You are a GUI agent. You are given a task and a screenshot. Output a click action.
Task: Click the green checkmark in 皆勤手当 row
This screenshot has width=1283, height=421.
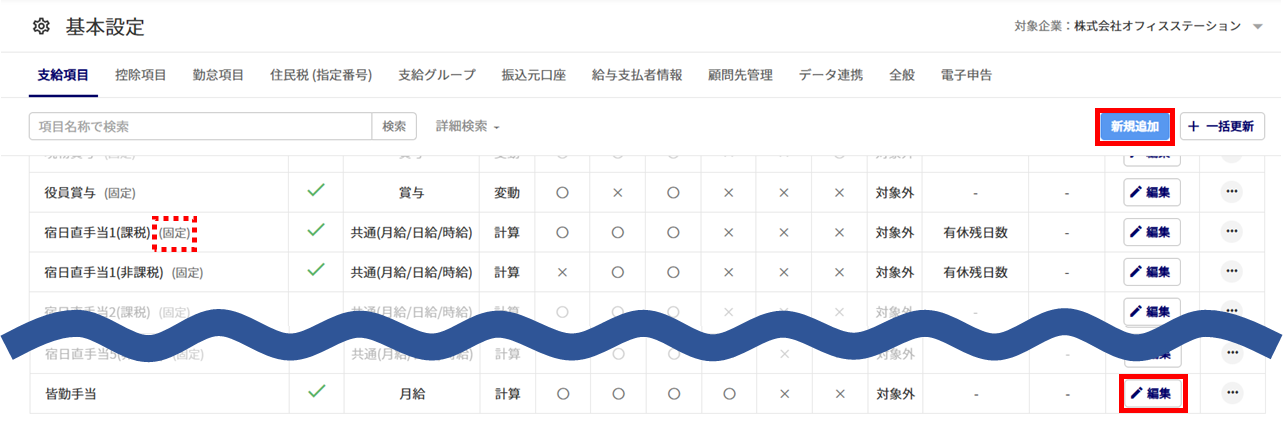(316, 392)
